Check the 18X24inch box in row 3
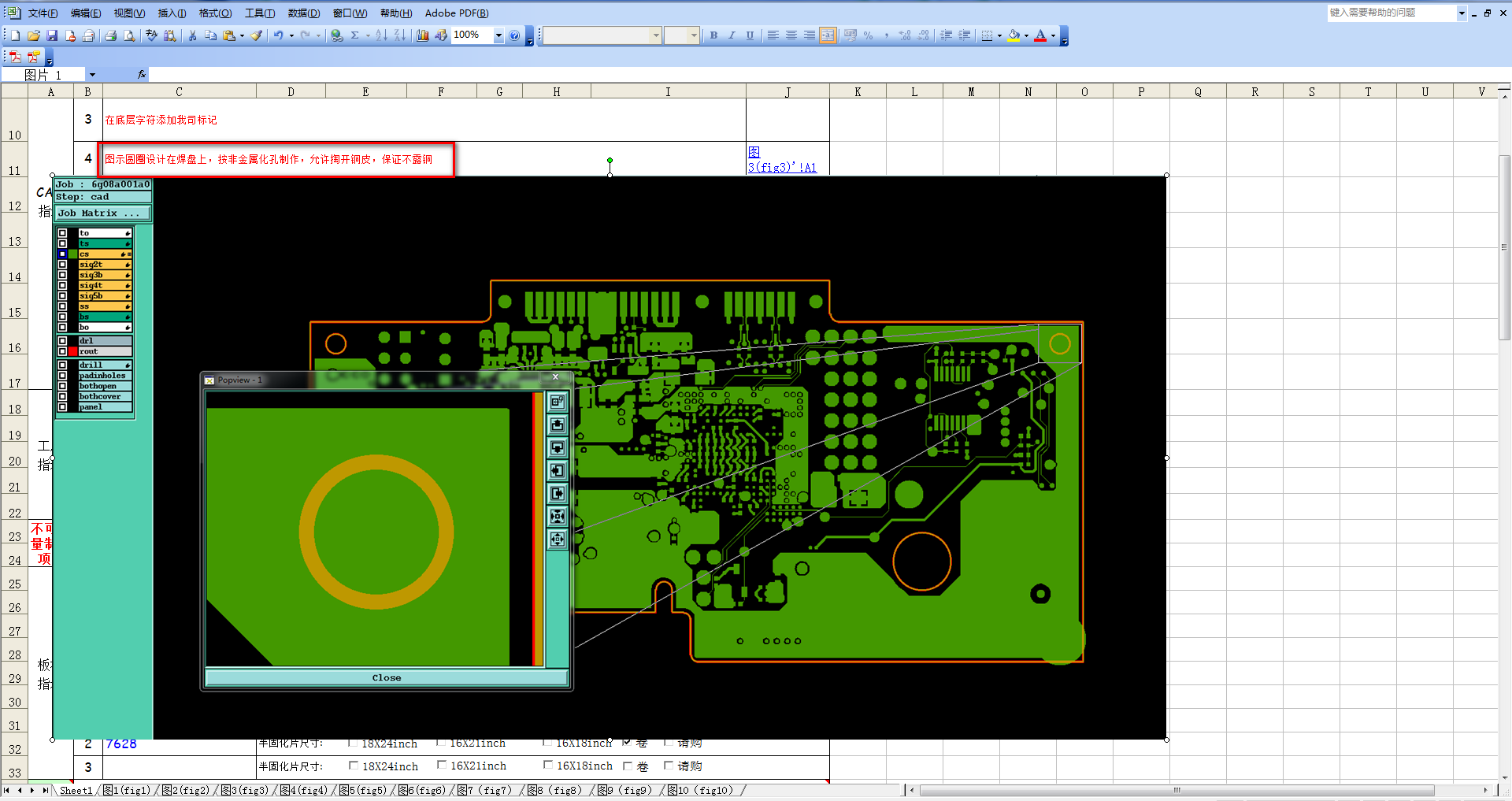 (x=354, y=765)
